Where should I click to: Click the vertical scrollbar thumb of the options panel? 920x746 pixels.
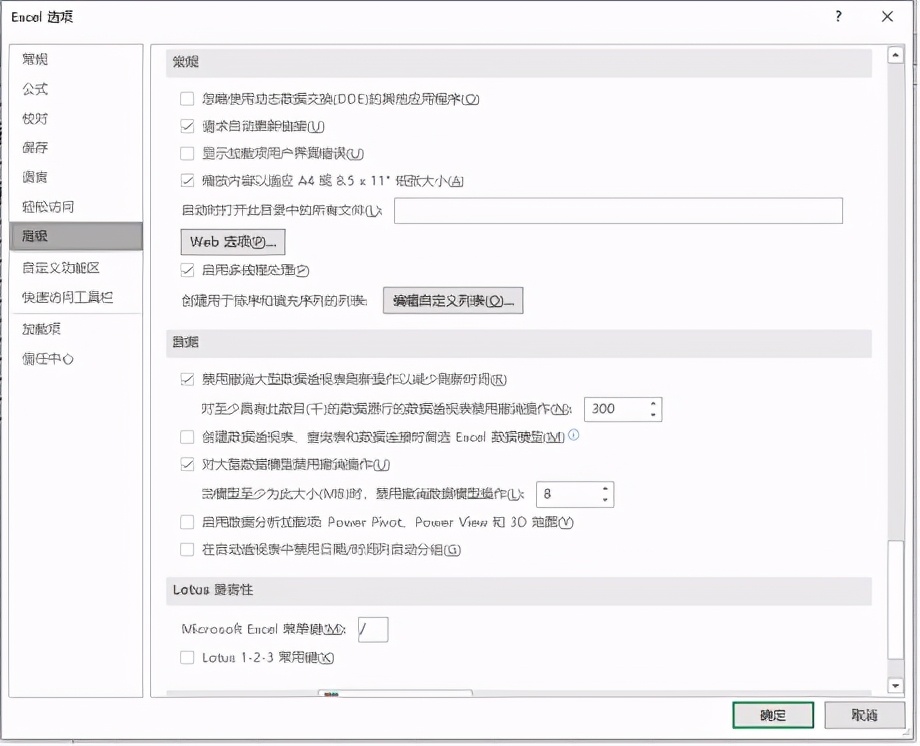coord(895,600)
